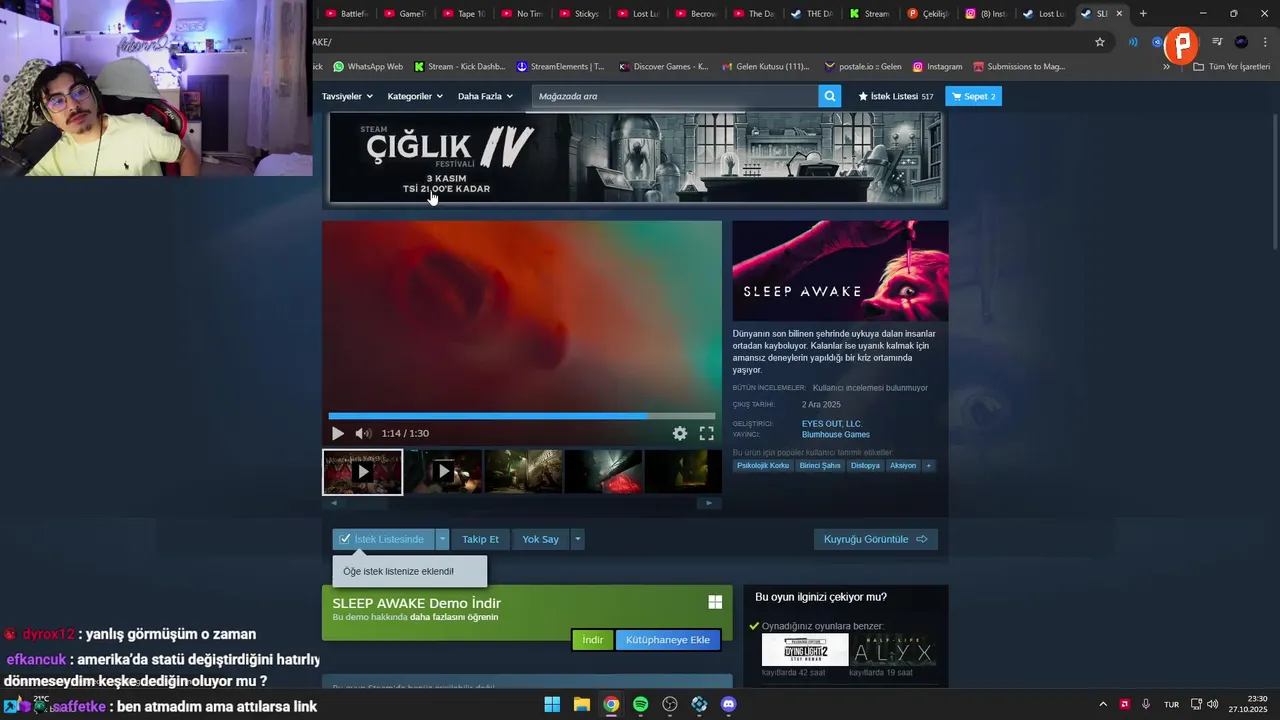
Task: Switch to Battlefield YouTube tab
Action: pyautogui.click(x=345, y=14)
